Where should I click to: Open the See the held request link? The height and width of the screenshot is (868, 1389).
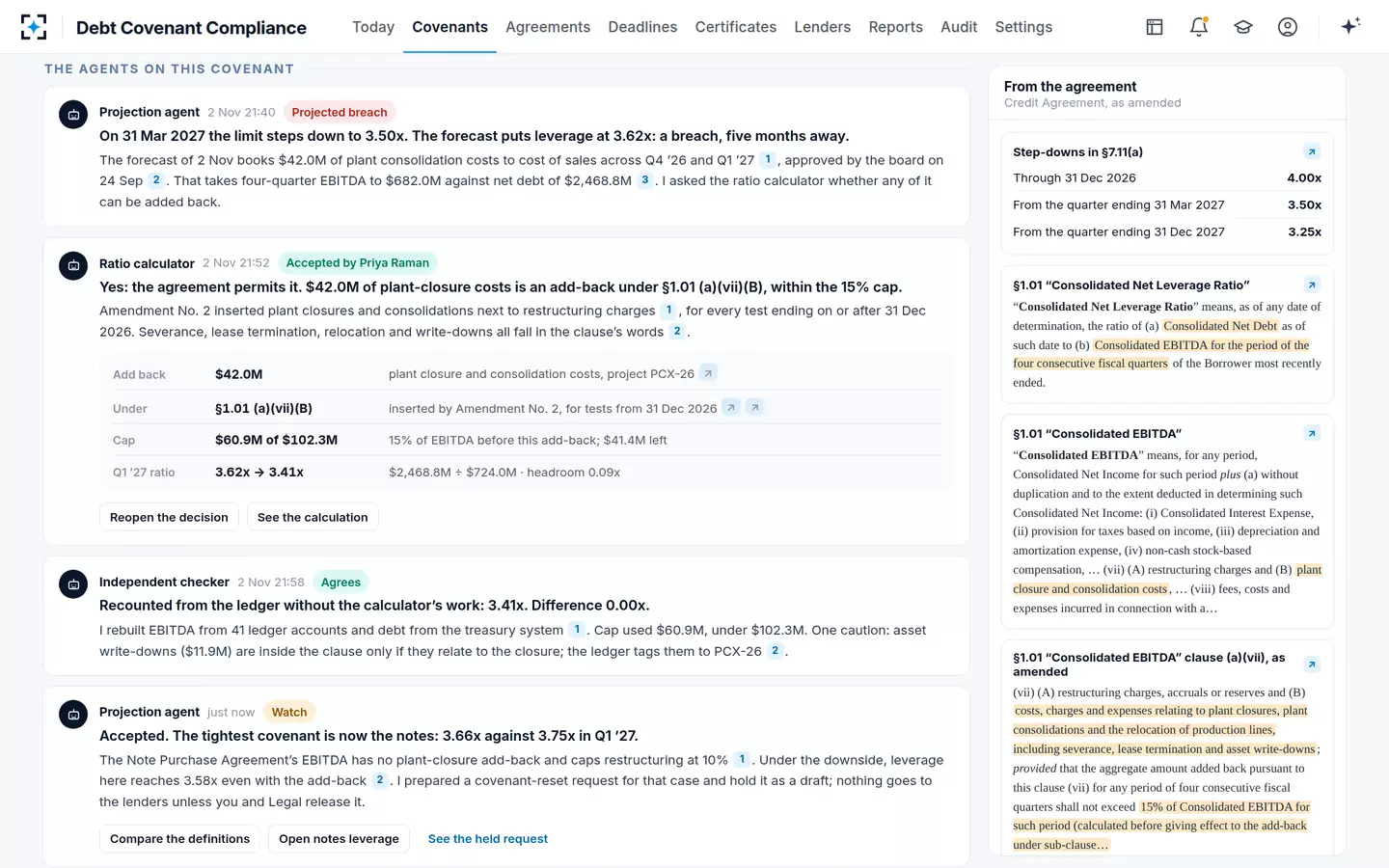pyautogui.click(x=488, y=838)
